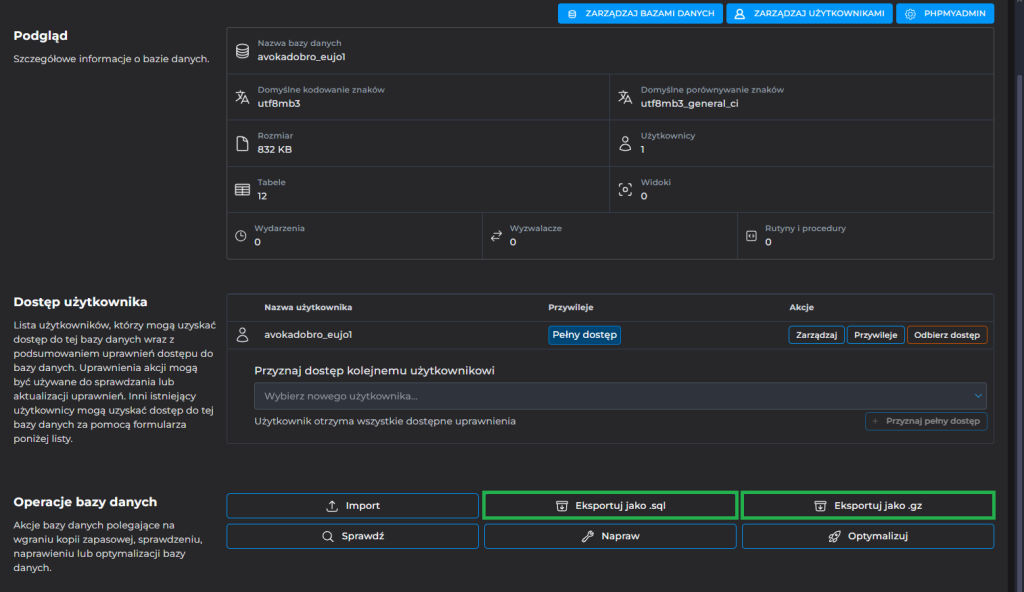Click the focus icon beside Widoki
This screenshot has height=592, width=1024.
(625, 189)
